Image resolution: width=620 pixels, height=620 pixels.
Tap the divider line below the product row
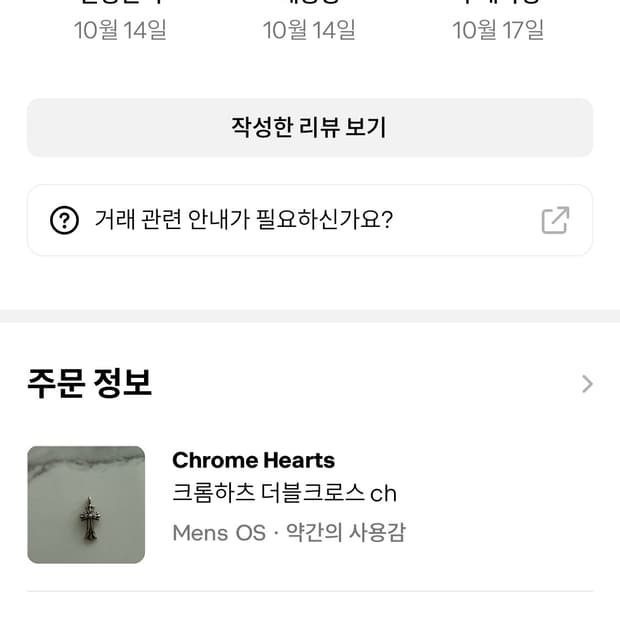(x=310, y=591)
